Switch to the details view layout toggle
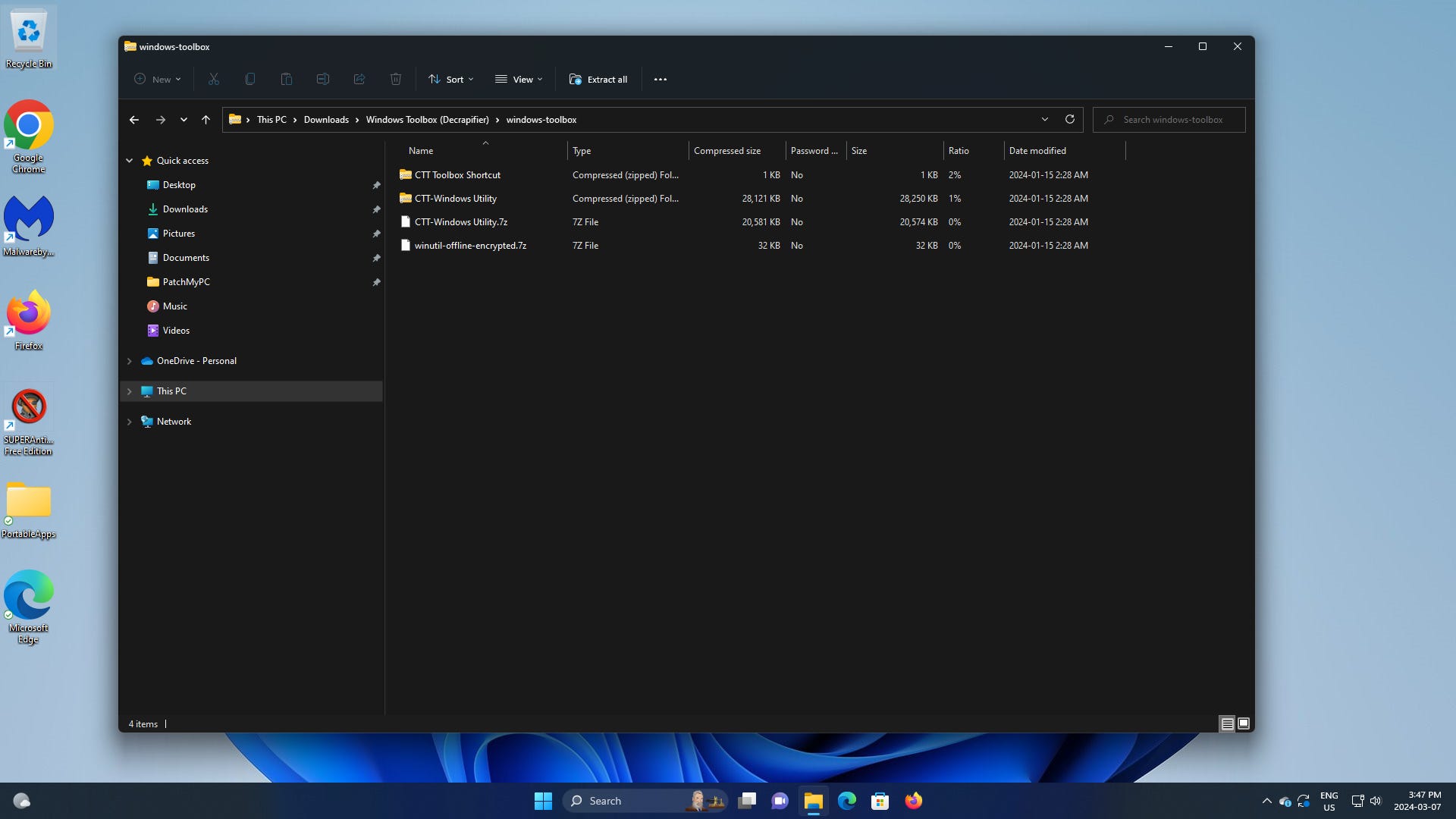Screen dimensions: 1456x819 1227,724
